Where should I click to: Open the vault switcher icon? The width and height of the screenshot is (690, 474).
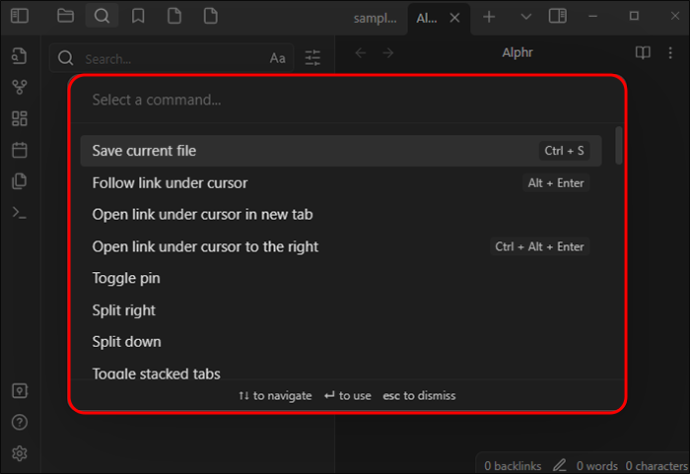[19, 390]
